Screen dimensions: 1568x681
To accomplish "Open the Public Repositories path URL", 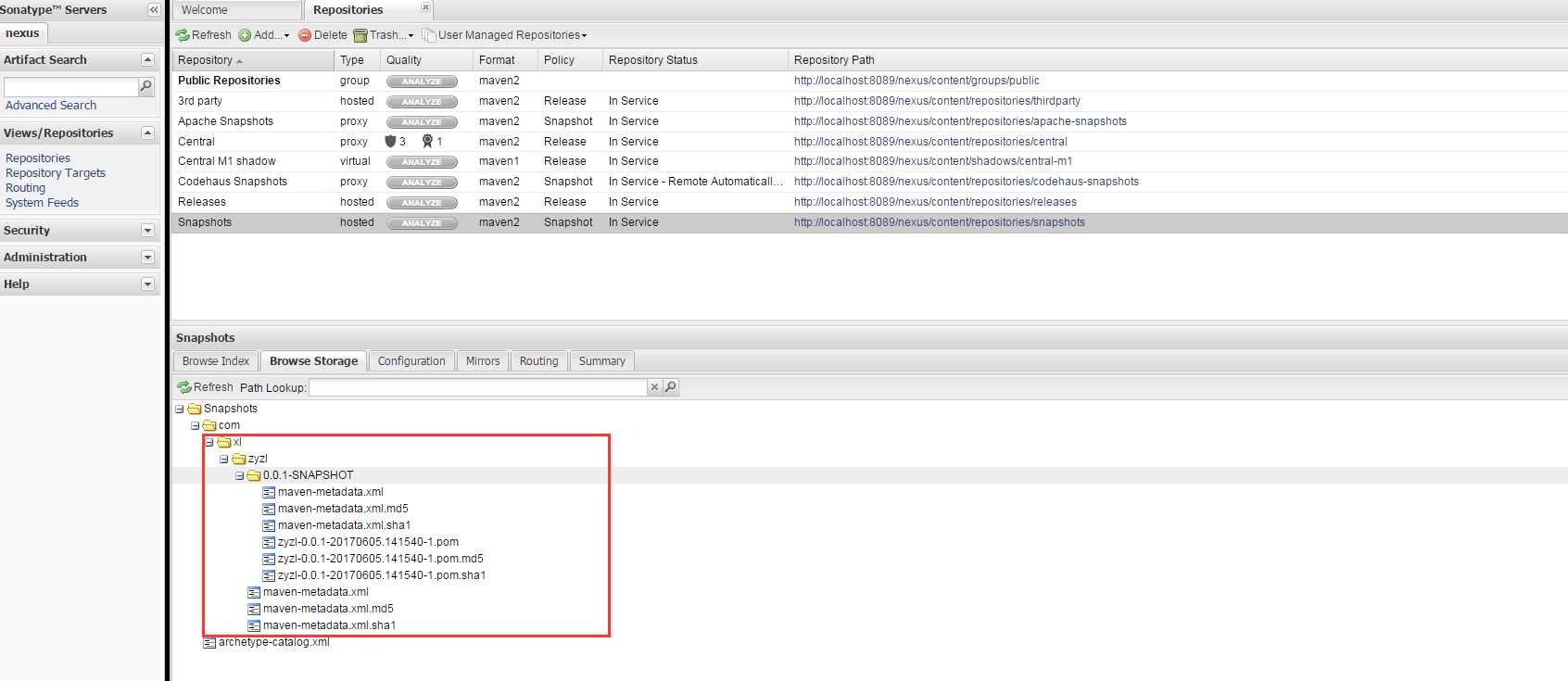I will tap(917, 81).
